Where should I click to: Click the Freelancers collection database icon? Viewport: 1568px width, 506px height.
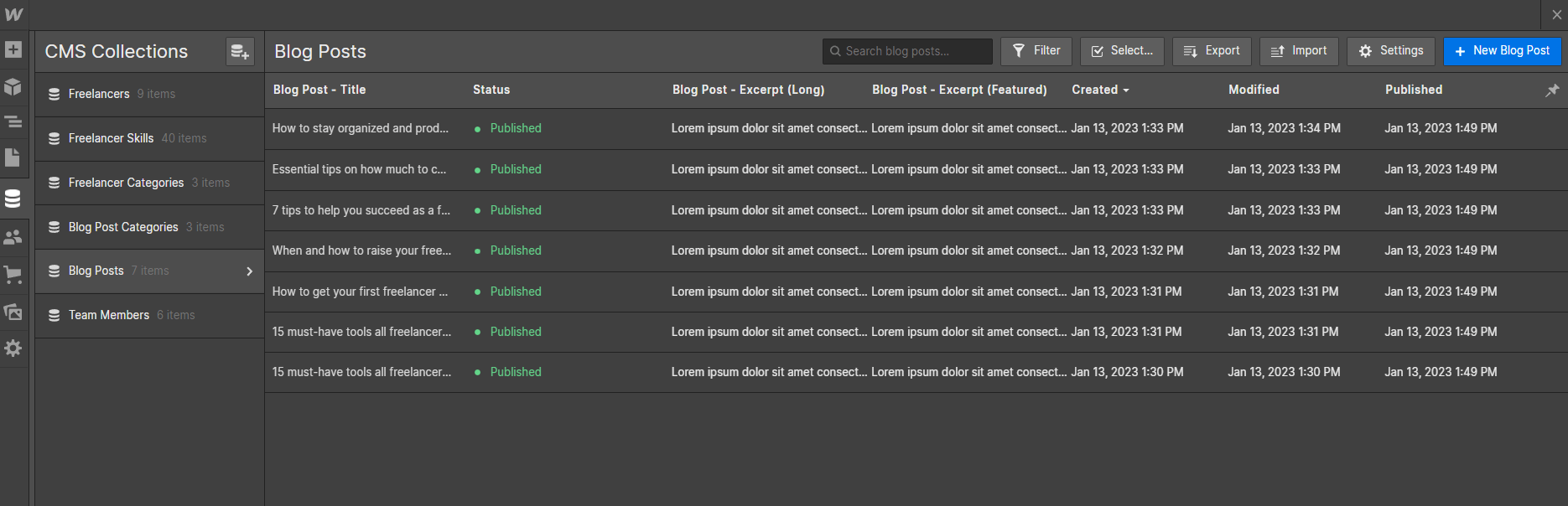pyautogui.click(x=54, y=94)
